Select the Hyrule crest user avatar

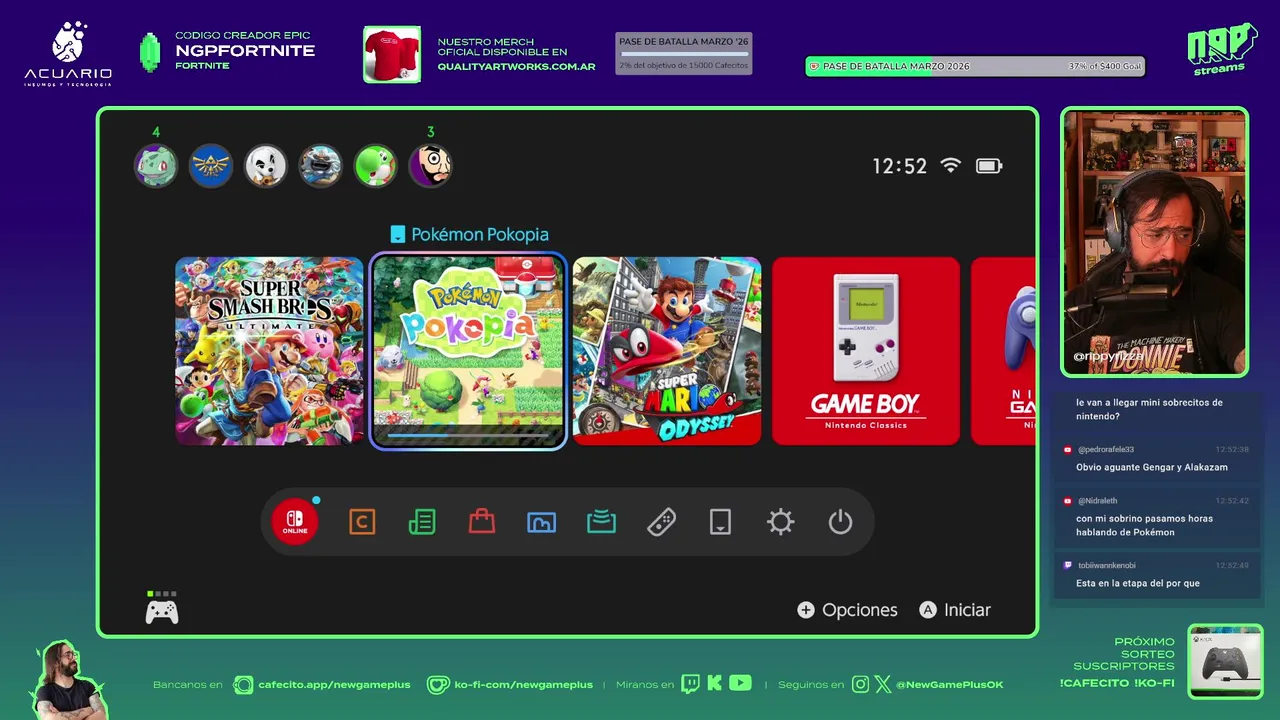click(211, 166)
